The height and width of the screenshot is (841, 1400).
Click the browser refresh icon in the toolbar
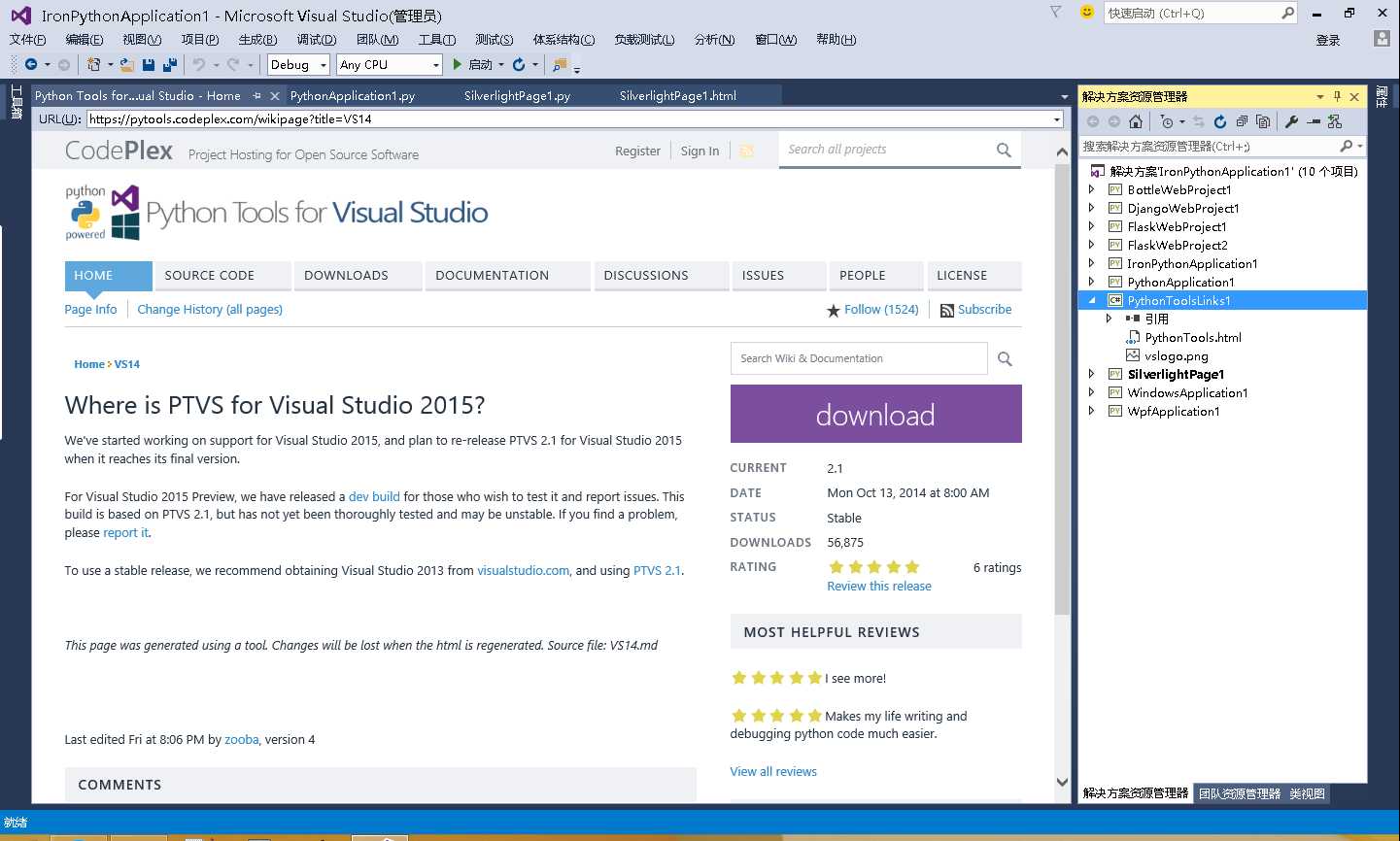point(519,64)
